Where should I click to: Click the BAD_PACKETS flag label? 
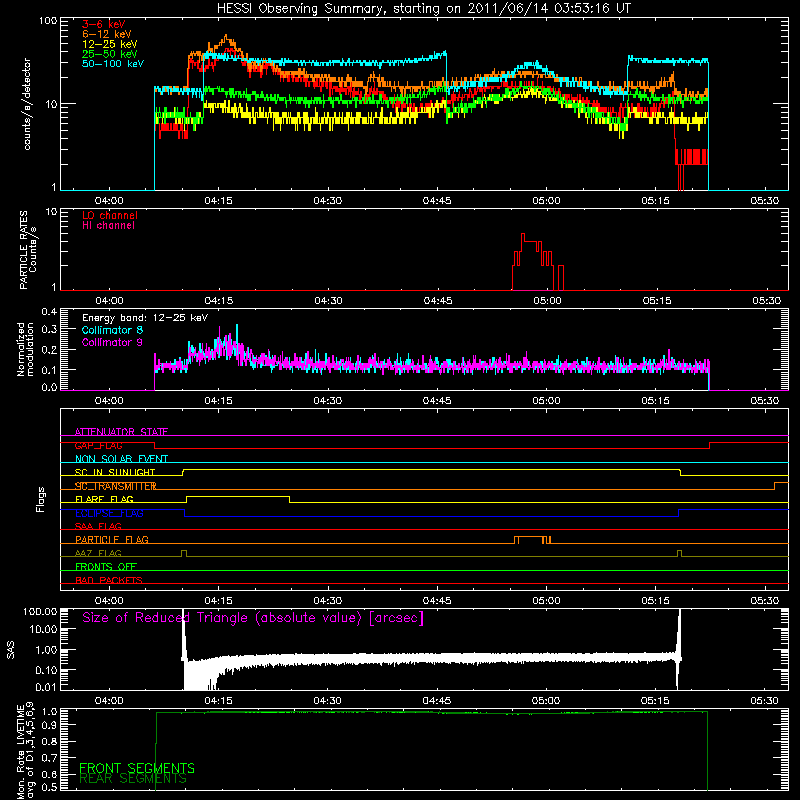(x=109, y=580)
